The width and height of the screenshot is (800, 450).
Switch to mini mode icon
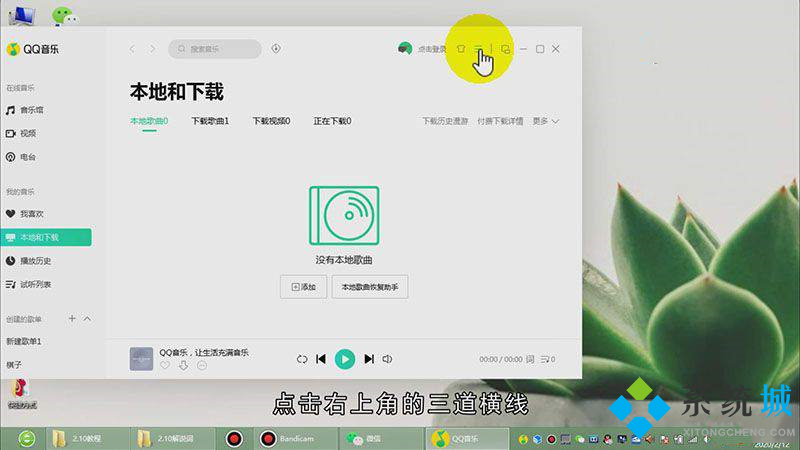505,49
